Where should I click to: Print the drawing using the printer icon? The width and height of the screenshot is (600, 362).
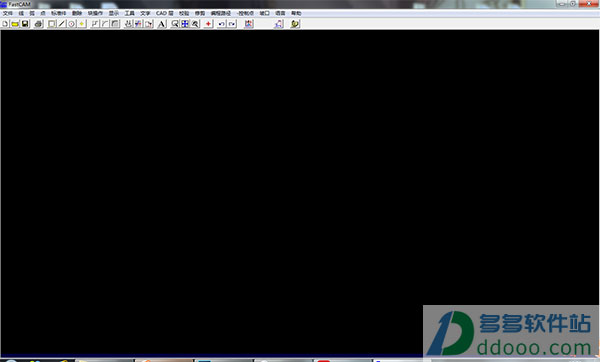point(38,24)
